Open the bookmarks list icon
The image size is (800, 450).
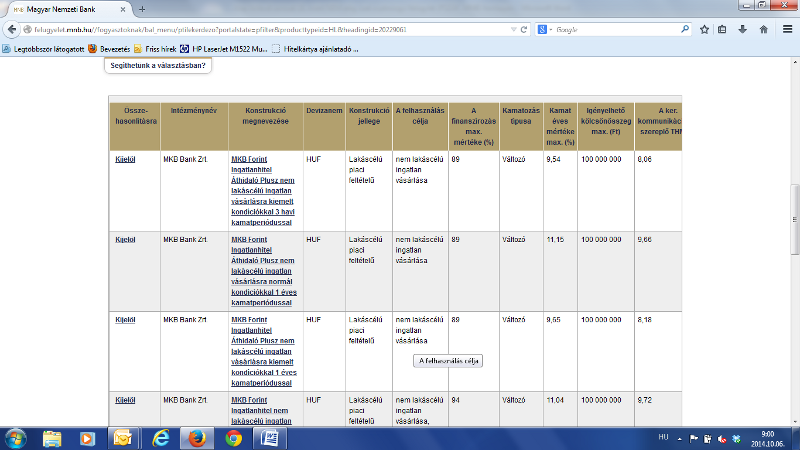click(x=722, y=30)
